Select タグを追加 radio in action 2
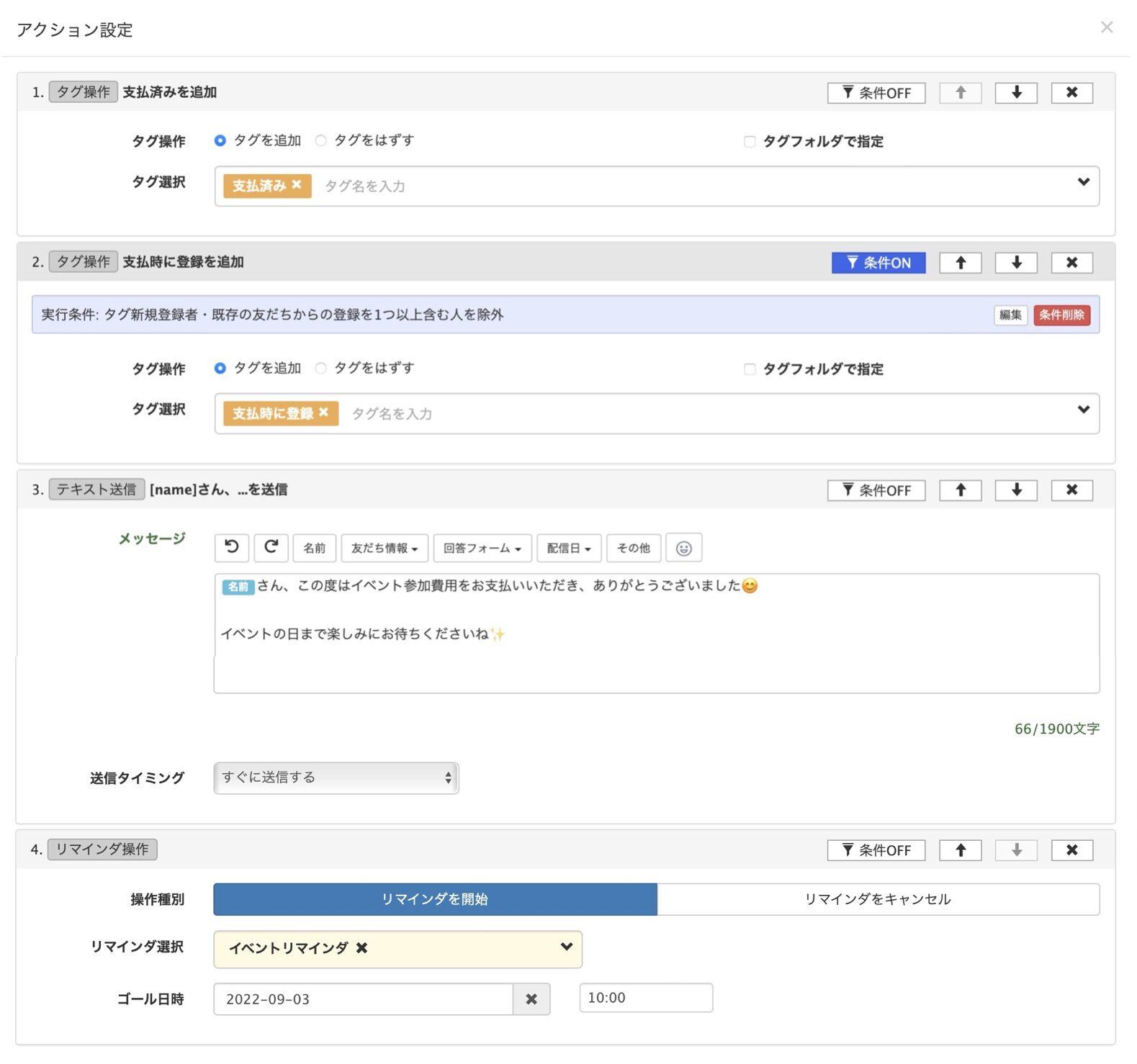Screen dimensions: 1137x1064 click(220, 368)
